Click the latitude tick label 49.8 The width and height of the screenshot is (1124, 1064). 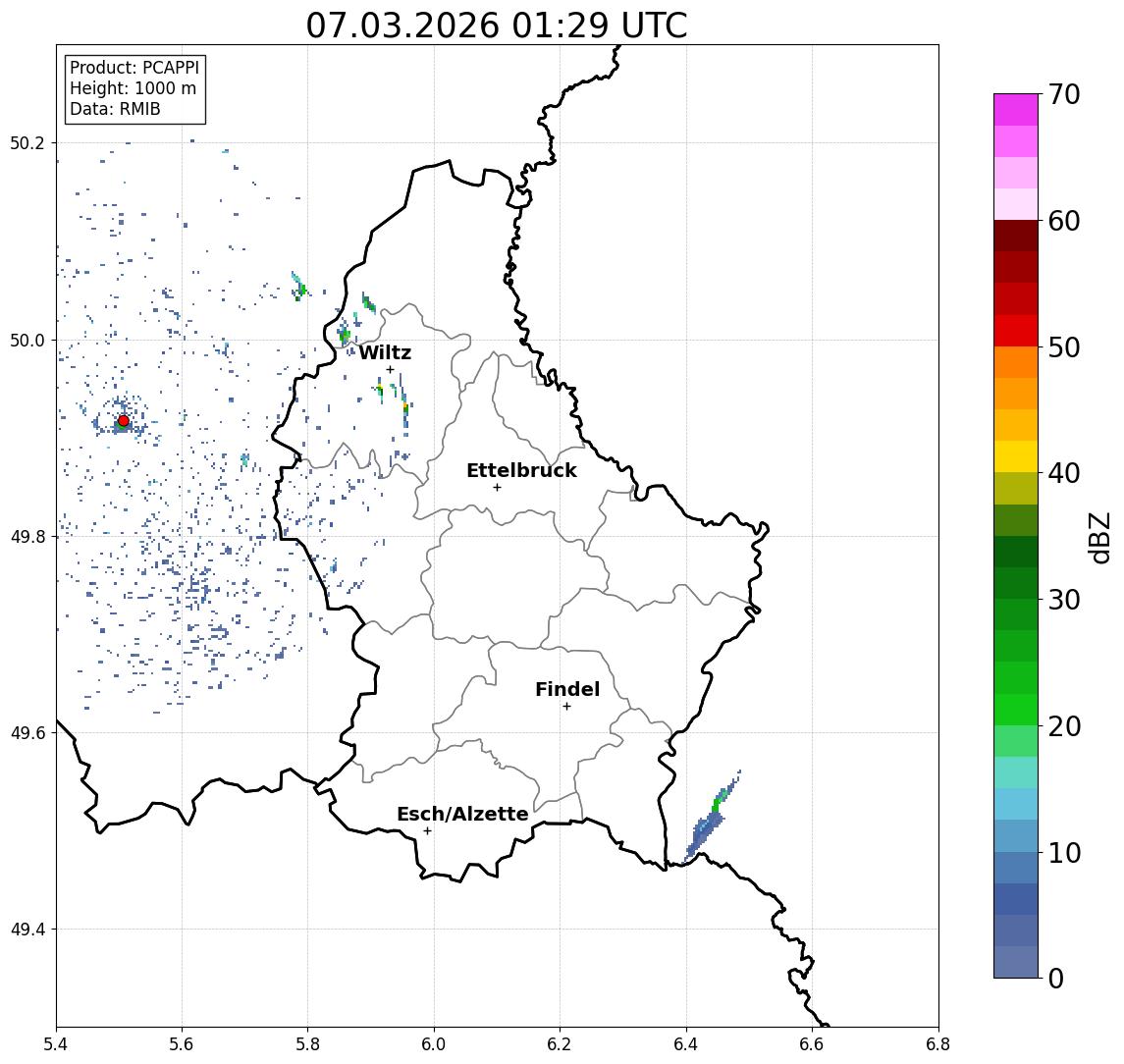(27, 536)
